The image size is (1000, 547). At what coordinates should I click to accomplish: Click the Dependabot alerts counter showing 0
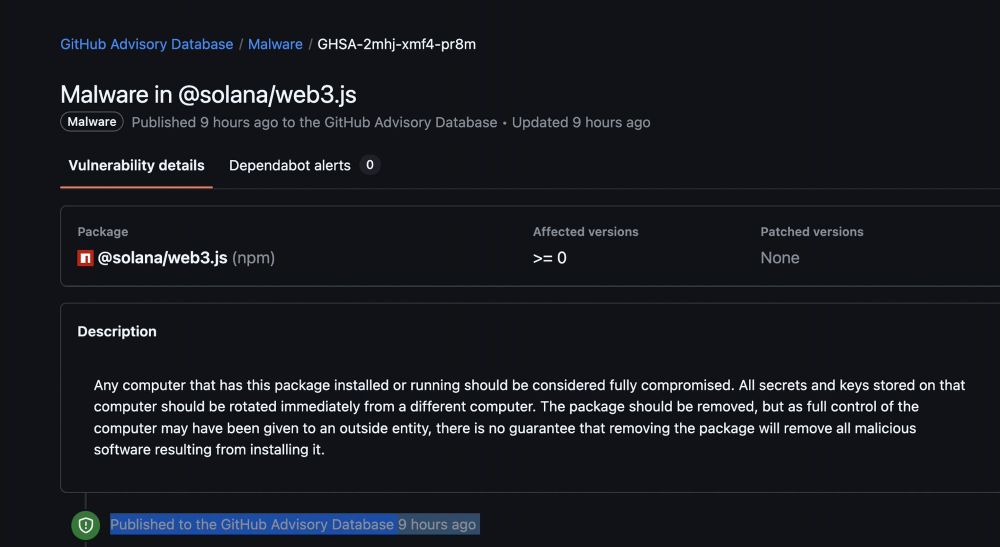[x=370, y=165]
